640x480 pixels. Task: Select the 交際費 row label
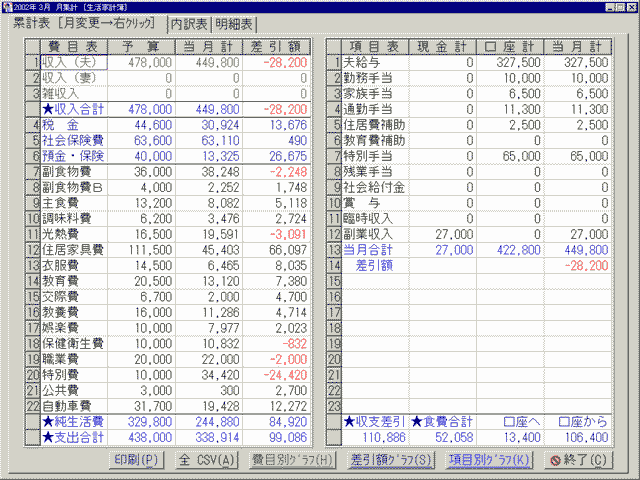pos(74,297)
